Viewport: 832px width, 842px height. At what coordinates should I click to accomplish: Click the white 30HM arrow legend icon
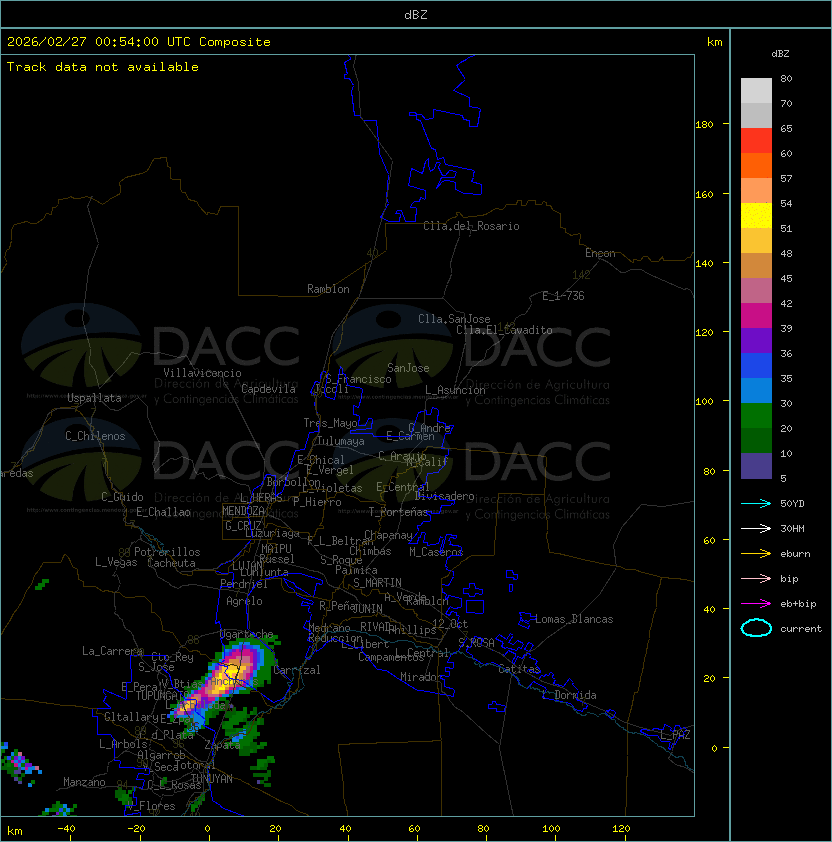pyautogui.click(x=756, y=528)
